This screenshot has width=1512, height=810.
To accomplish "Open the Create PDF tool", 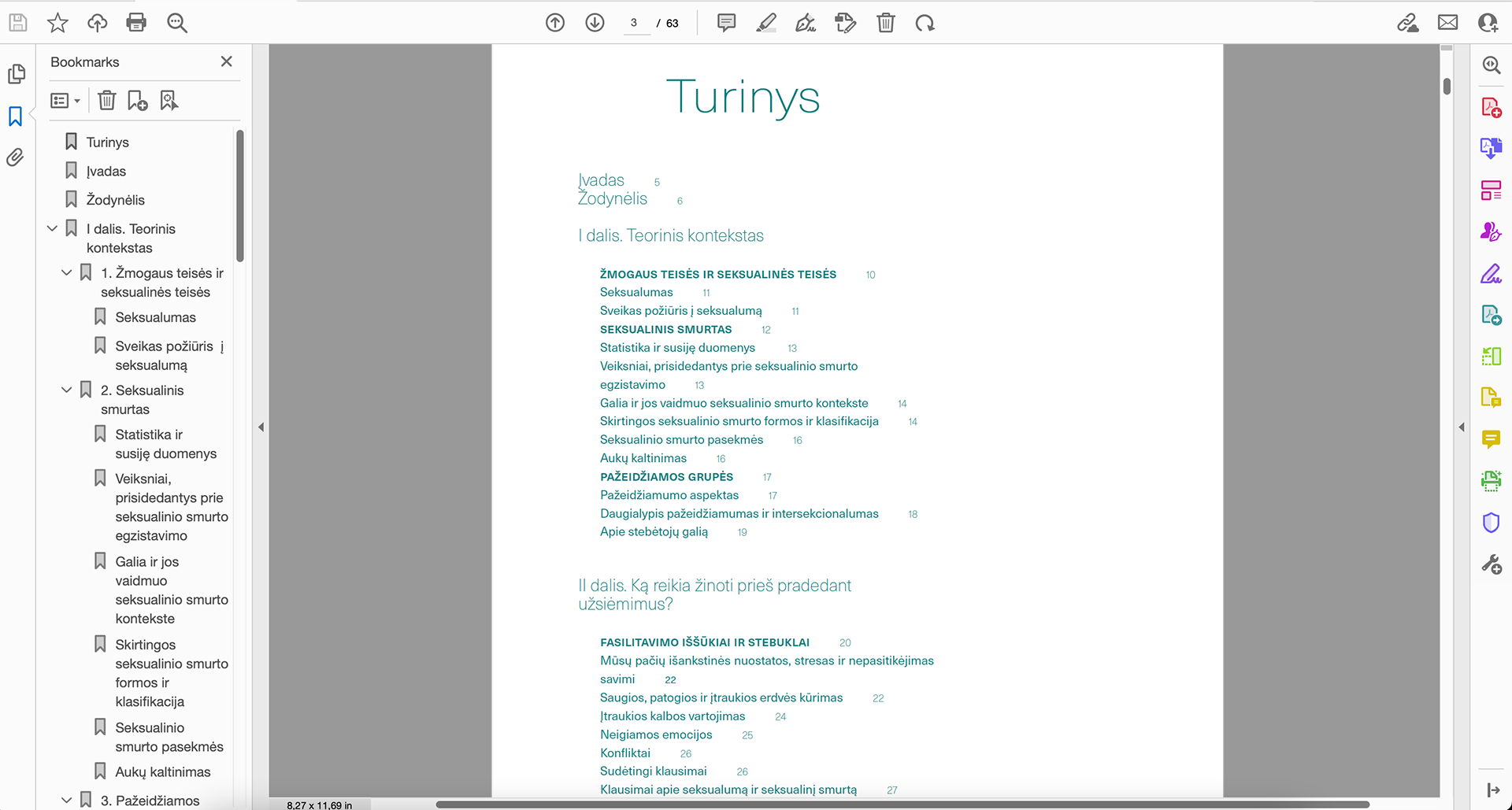I will pyautogui.click(x=1491, y=107).
